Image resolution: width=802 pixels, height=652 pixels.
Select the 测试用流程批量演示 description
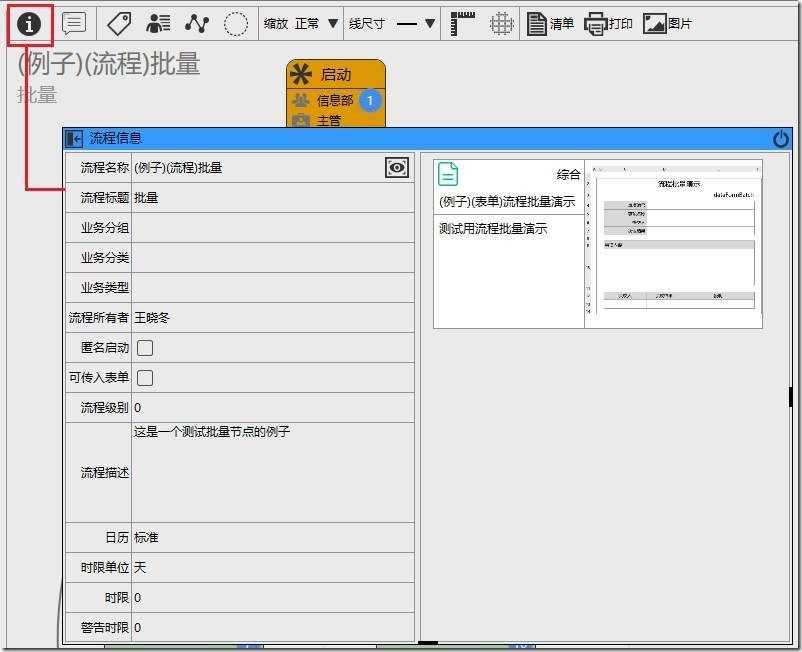(x=493, y=229)
